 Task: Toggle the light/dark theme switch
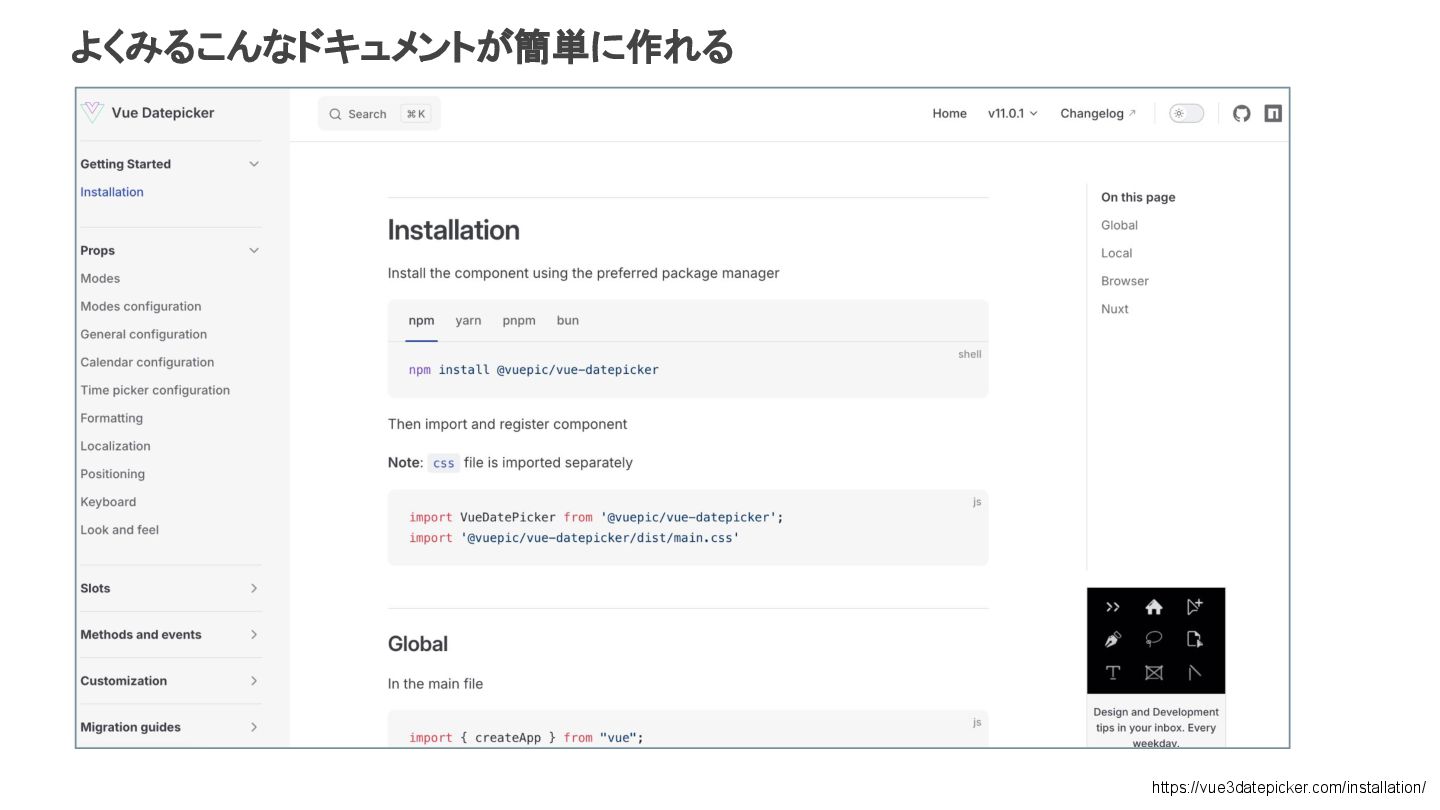[1186, 114]
